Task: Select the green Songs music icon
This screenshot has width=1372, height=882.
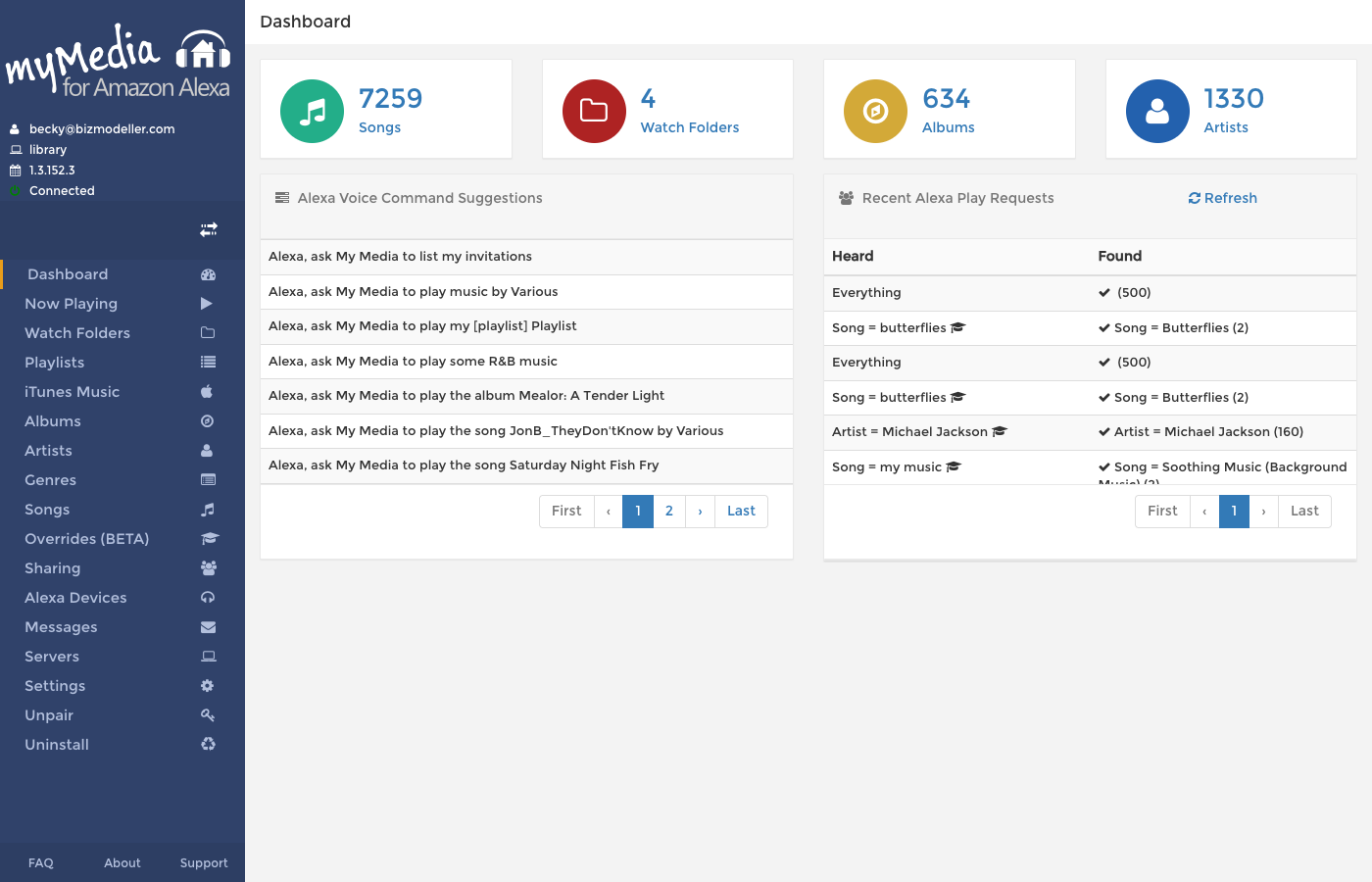Action: click(x=312, y=111)
